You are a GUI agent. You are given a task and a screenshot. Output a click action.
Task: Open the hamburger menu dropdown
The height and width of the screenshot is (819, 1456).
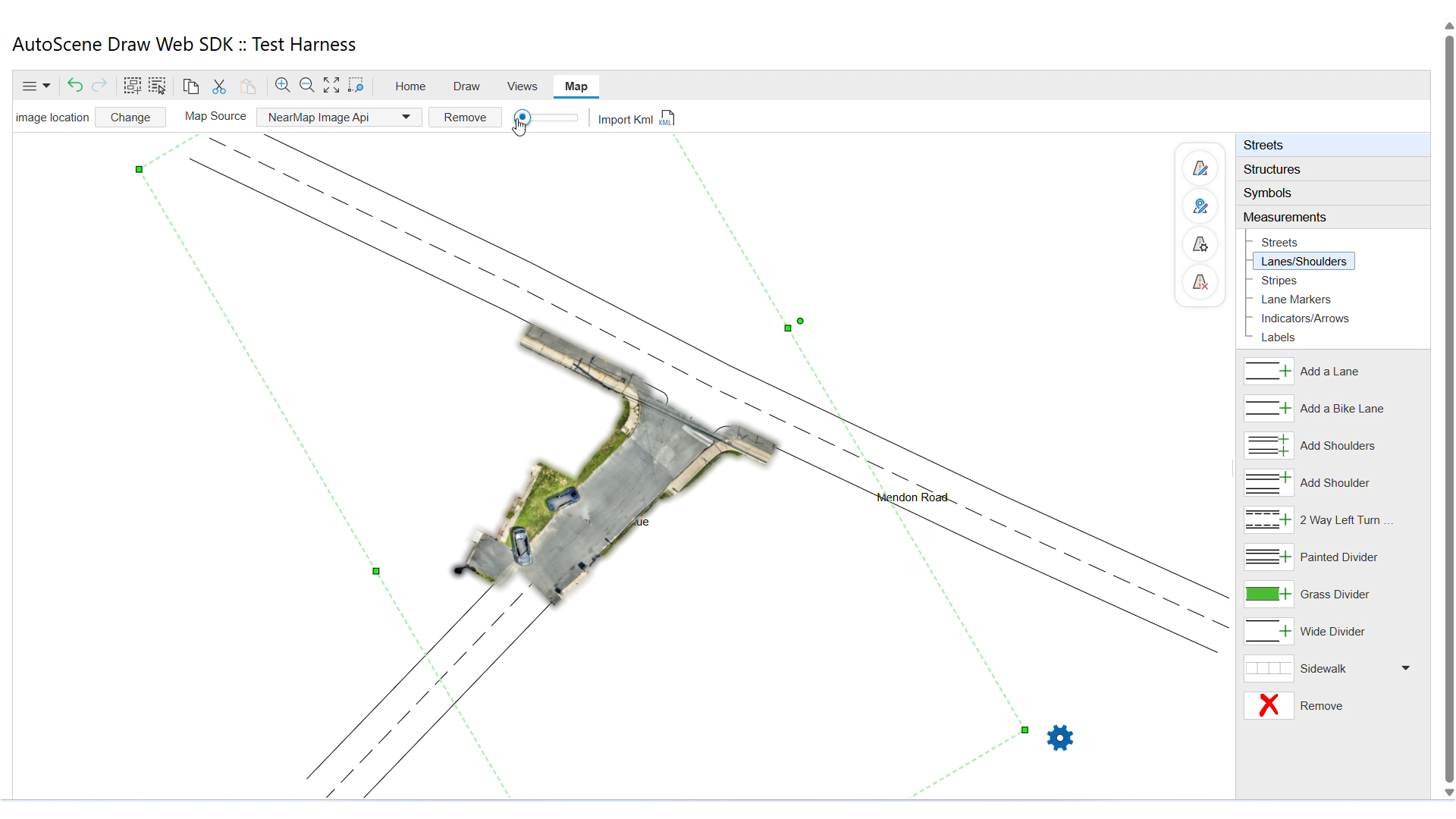(x=36, y=86)
